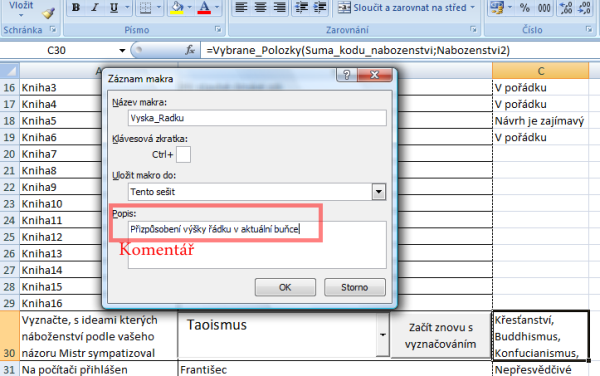Select cell with Křesťanství, Buddhismus text
600x376 pixels.
[540, 335]
